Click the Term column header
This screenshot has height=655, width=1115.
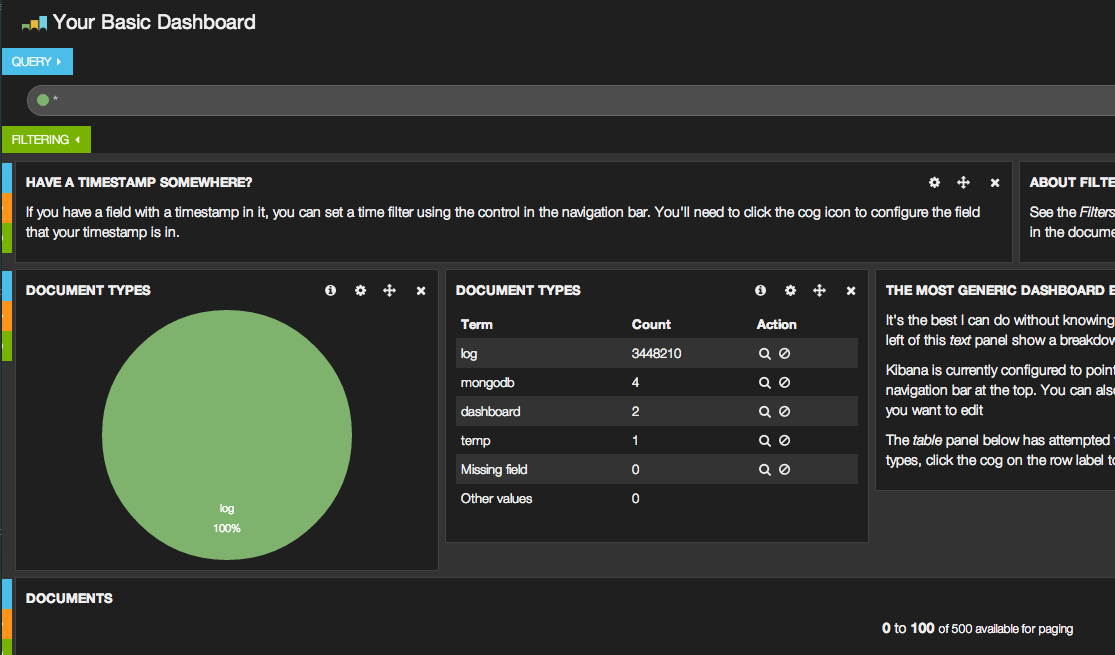pos(476,324)
